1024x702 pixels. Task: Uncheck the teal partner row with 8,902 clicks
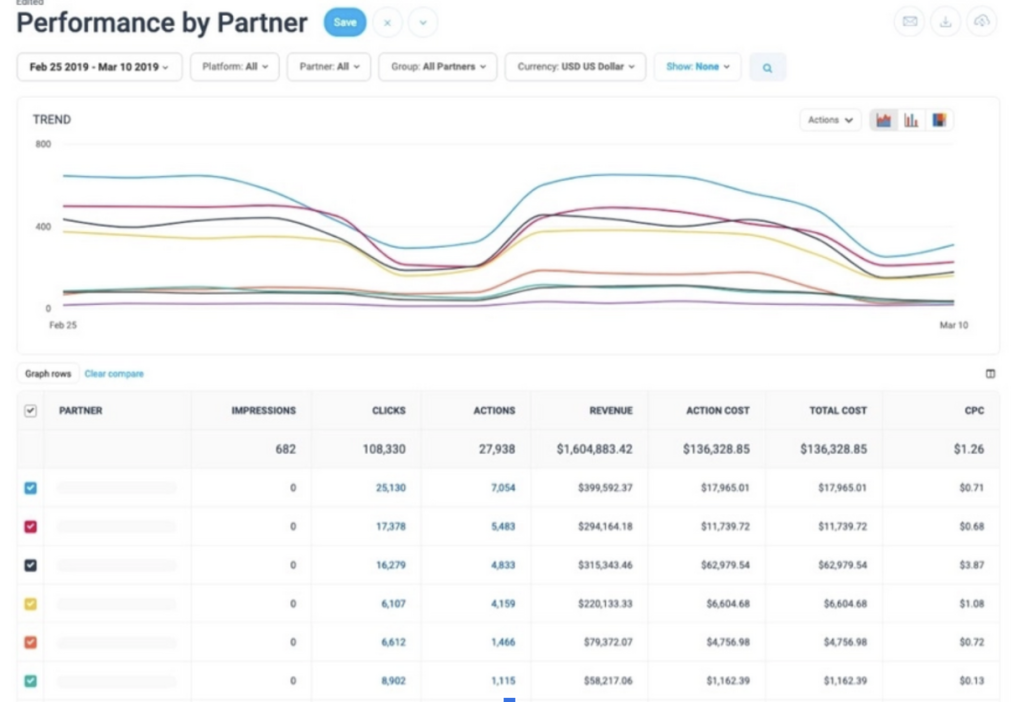click(31, 681)
